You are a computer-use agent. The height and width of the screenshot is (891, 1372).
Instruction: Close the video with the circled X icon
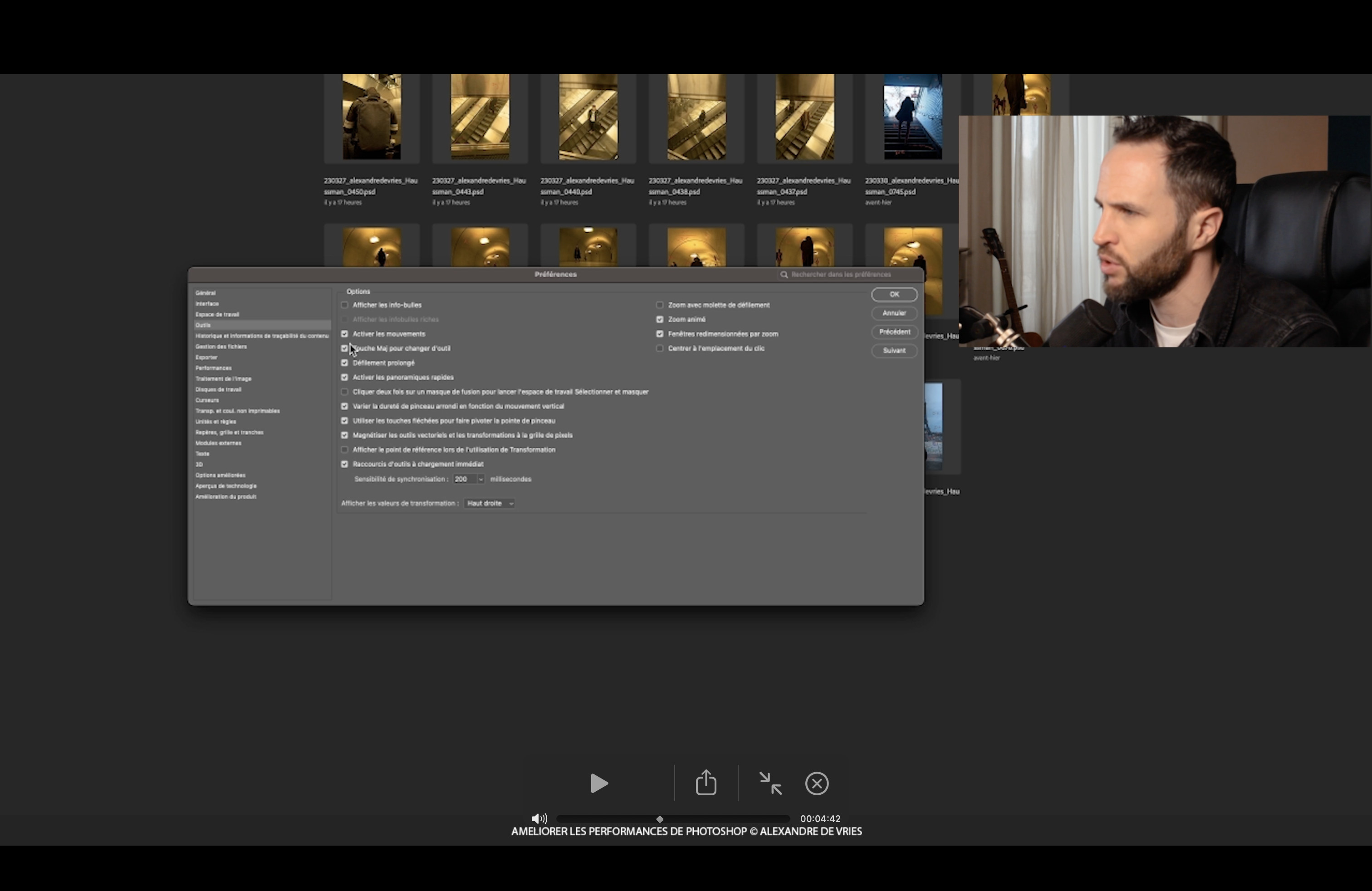pyautogui.click(x=817, y=783)
